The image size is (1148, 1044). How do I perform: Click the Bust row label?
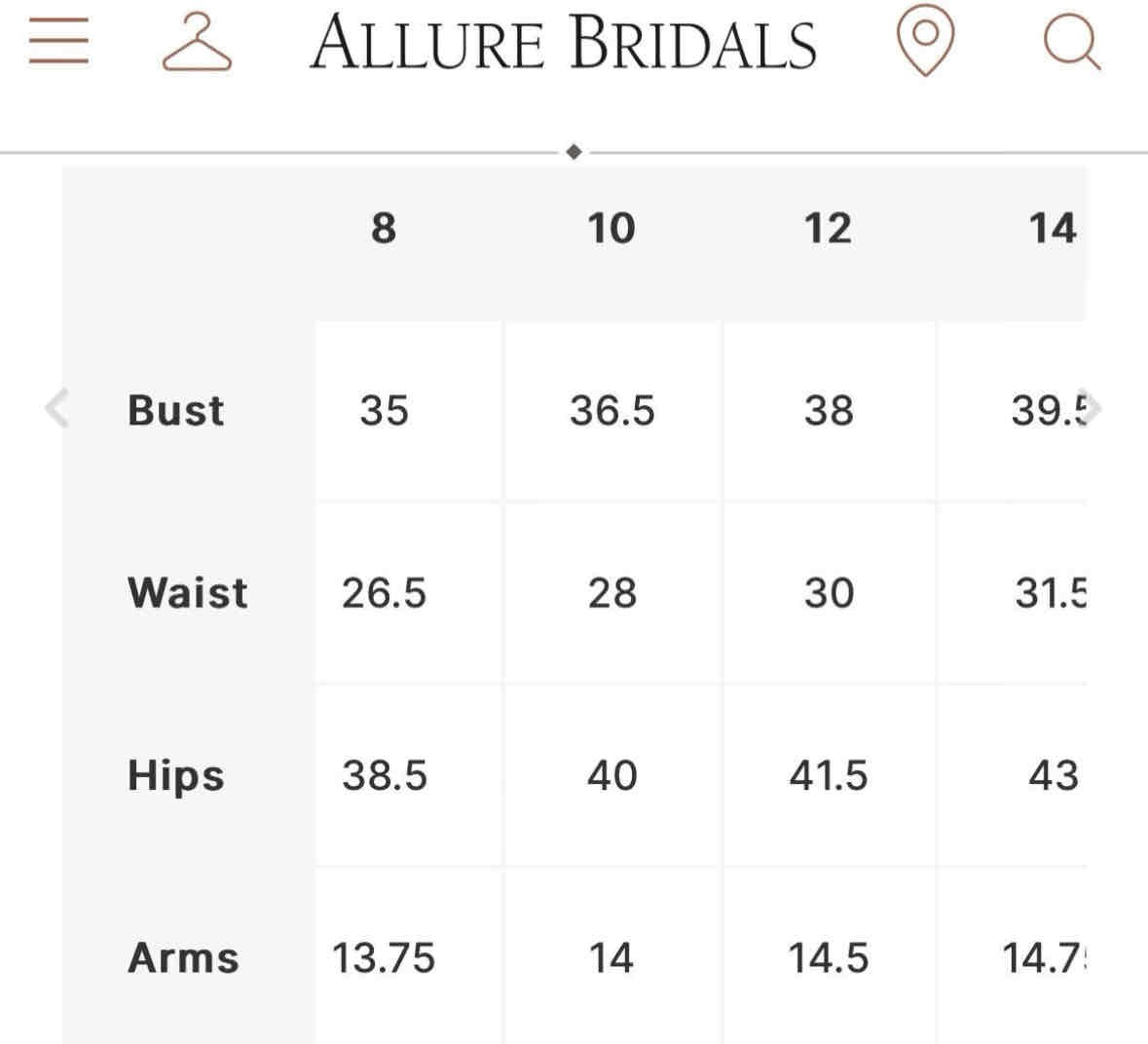click(x=176, y=410)
